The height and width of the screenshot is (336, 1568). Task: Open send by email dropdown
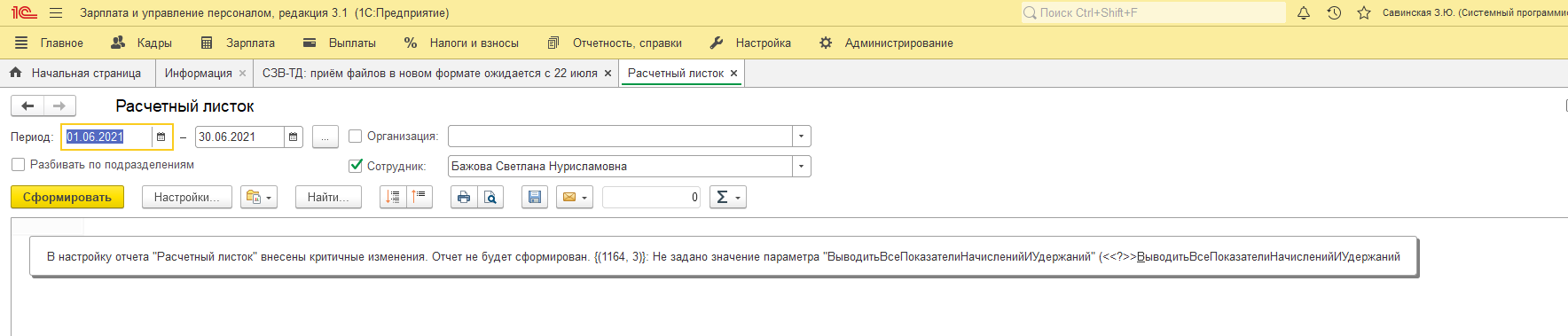[574, 197]
